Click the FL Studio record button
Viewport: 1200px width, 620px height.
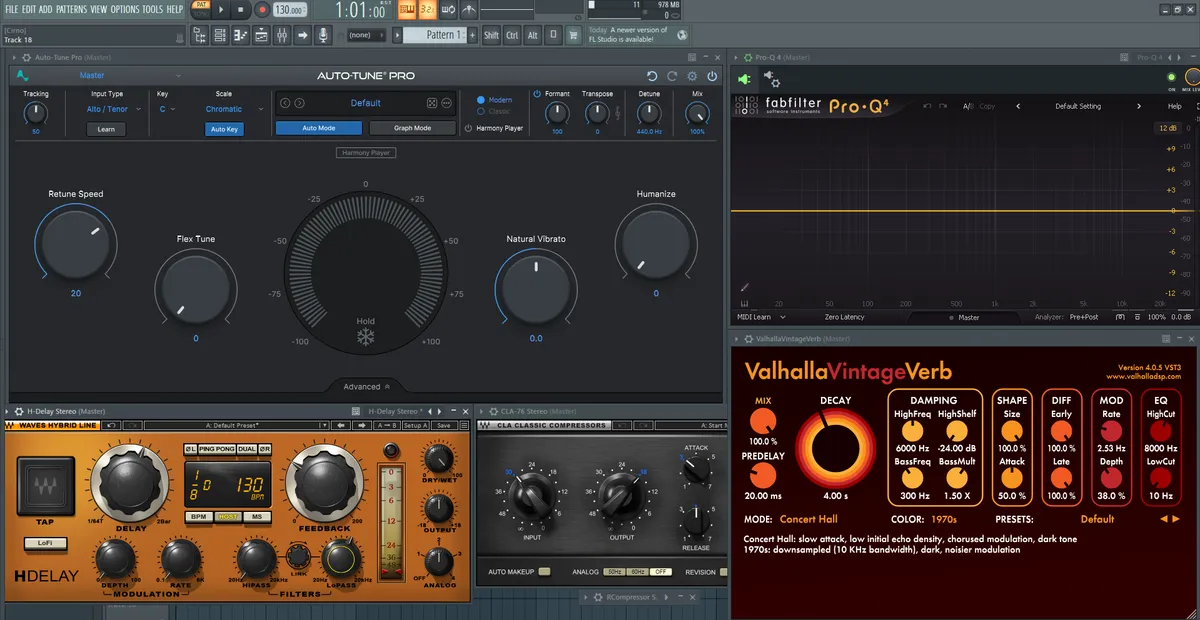(x=261, y=10)
